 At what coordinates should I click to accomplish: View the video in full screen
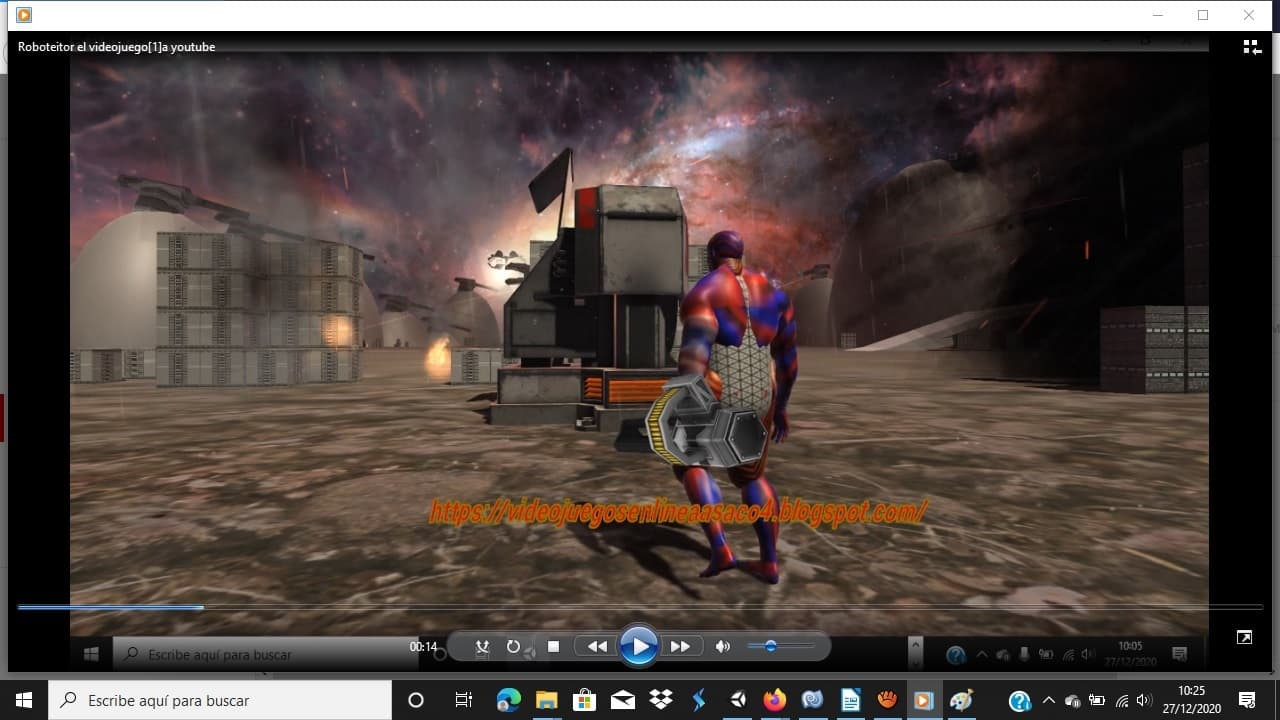tap(1244, 637)
